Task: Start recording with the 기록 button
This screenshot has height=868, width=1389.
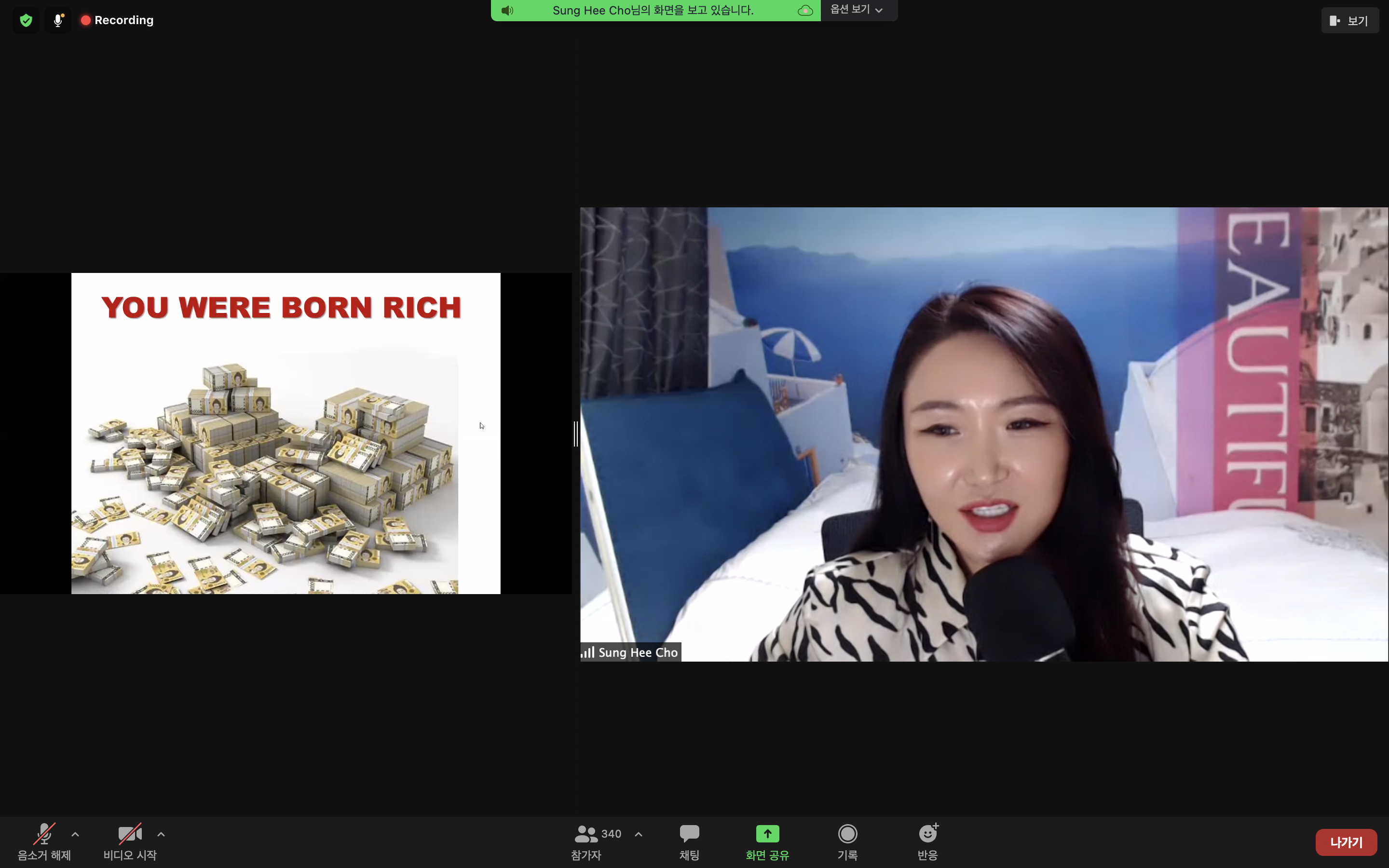Action: (x=847, y=841)
